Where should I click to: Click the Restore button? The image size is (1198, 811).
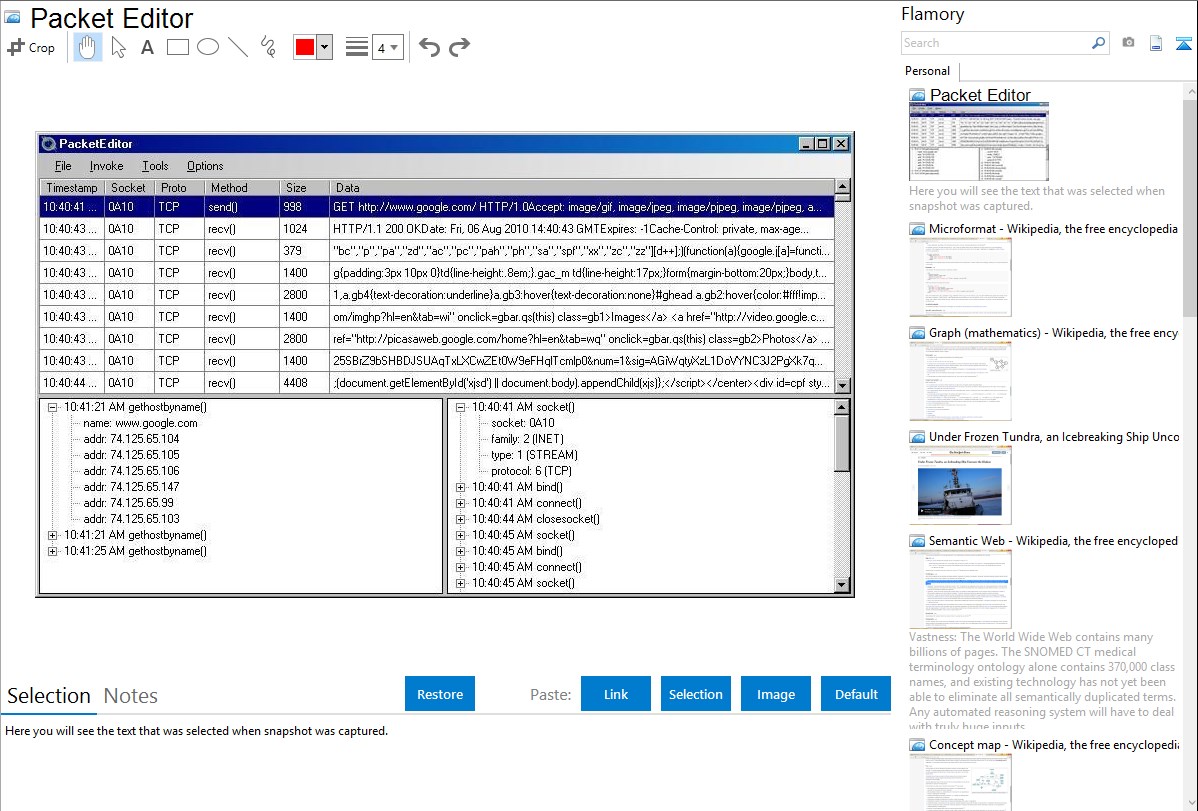(440, 694)
